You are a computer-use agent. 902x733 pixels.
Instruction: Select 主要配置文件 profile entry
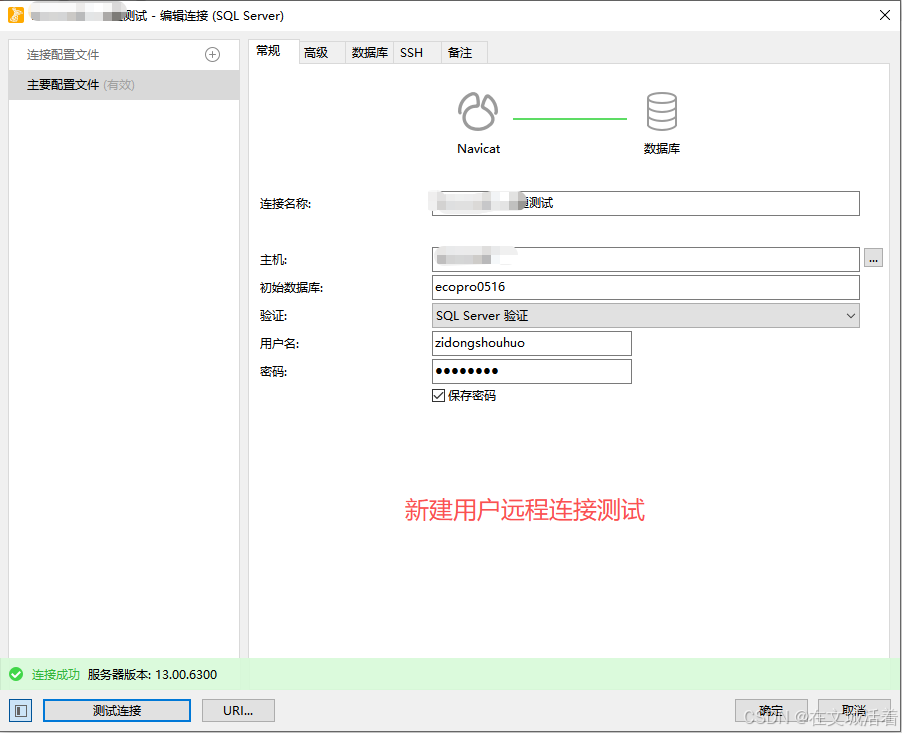tap(124, 85)
